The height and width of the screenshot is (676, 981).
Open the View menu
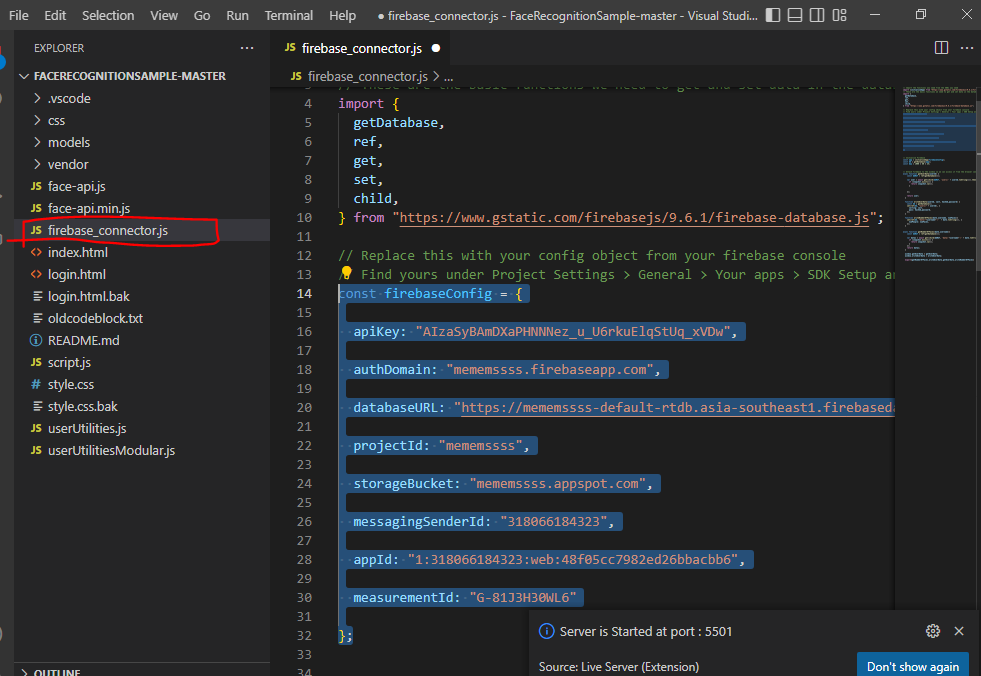coord(164,16)
